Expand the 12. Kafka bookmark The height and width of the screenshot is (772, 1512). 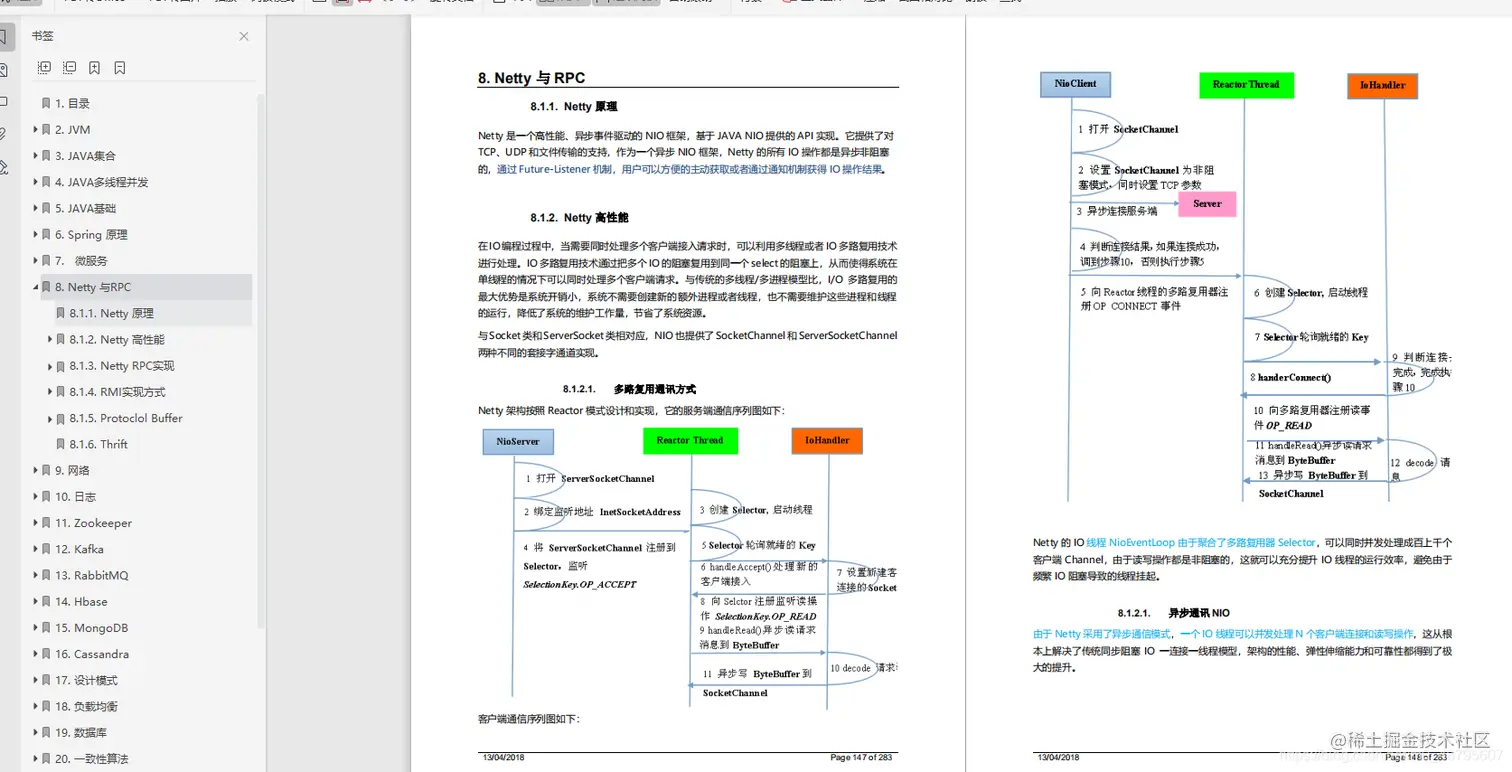coord(35,549)
